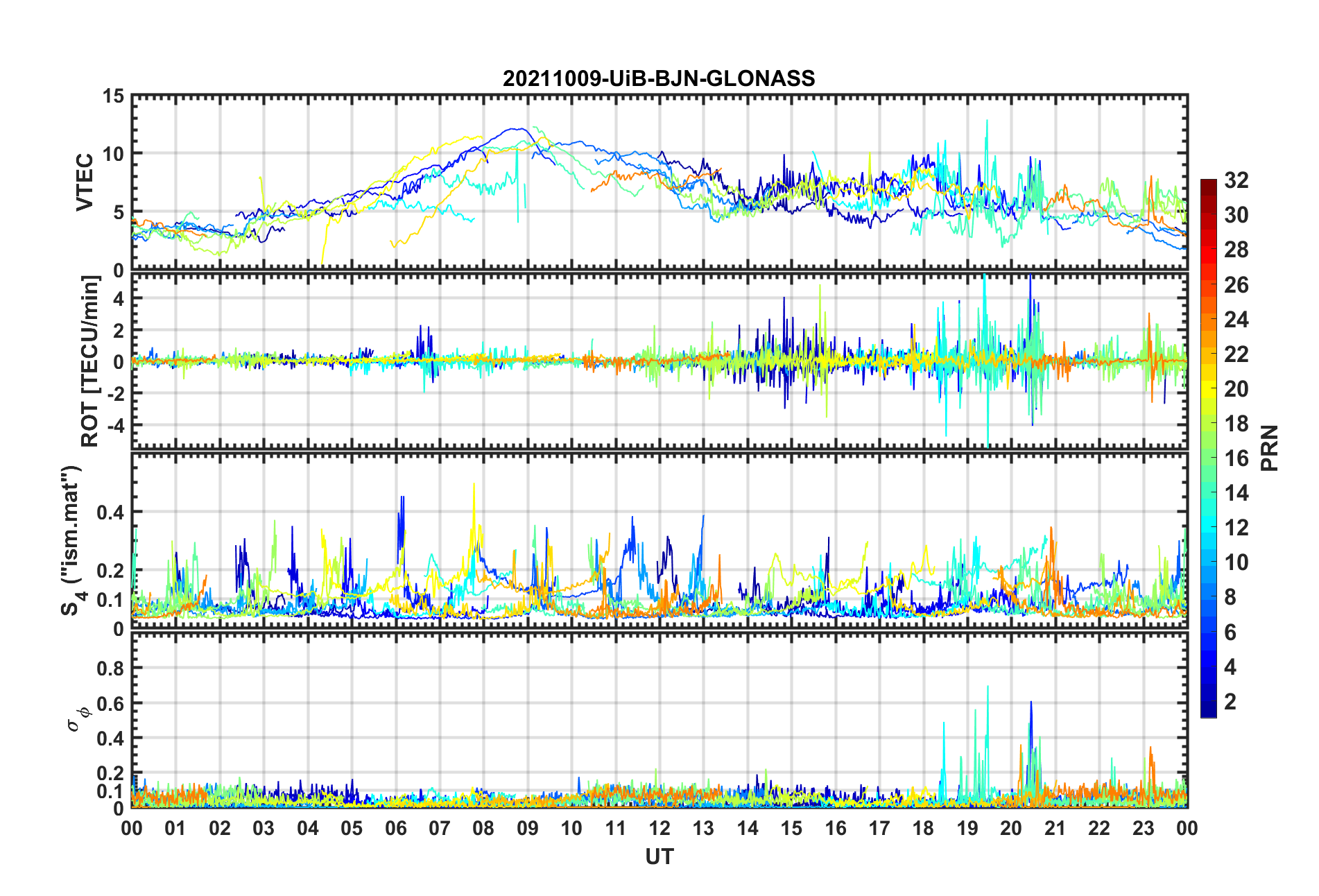Click the 16 tick label on the PRN colorbar
This screenshot has width=1319, height=896.
click(x=1236, y=458)
